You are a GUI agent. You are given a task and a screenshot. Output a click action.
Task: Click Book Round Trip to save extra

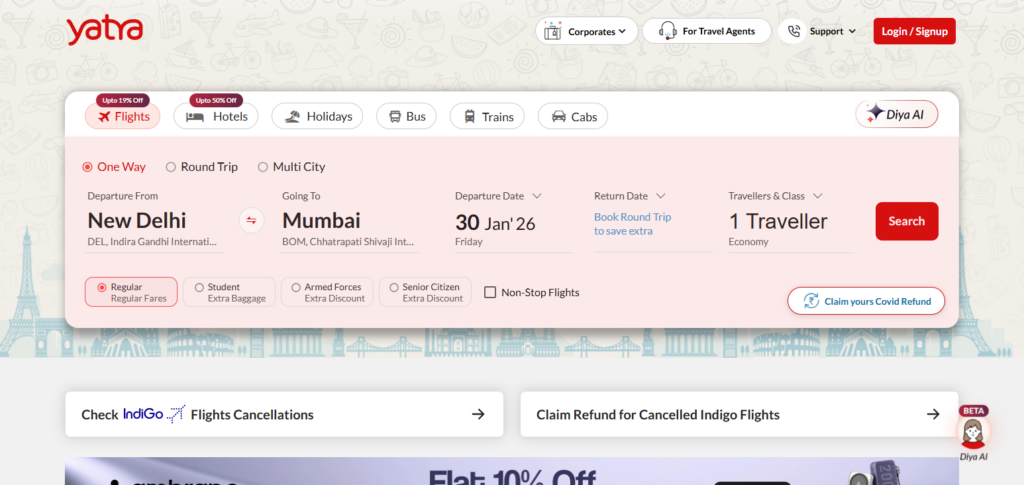[632, 224]
